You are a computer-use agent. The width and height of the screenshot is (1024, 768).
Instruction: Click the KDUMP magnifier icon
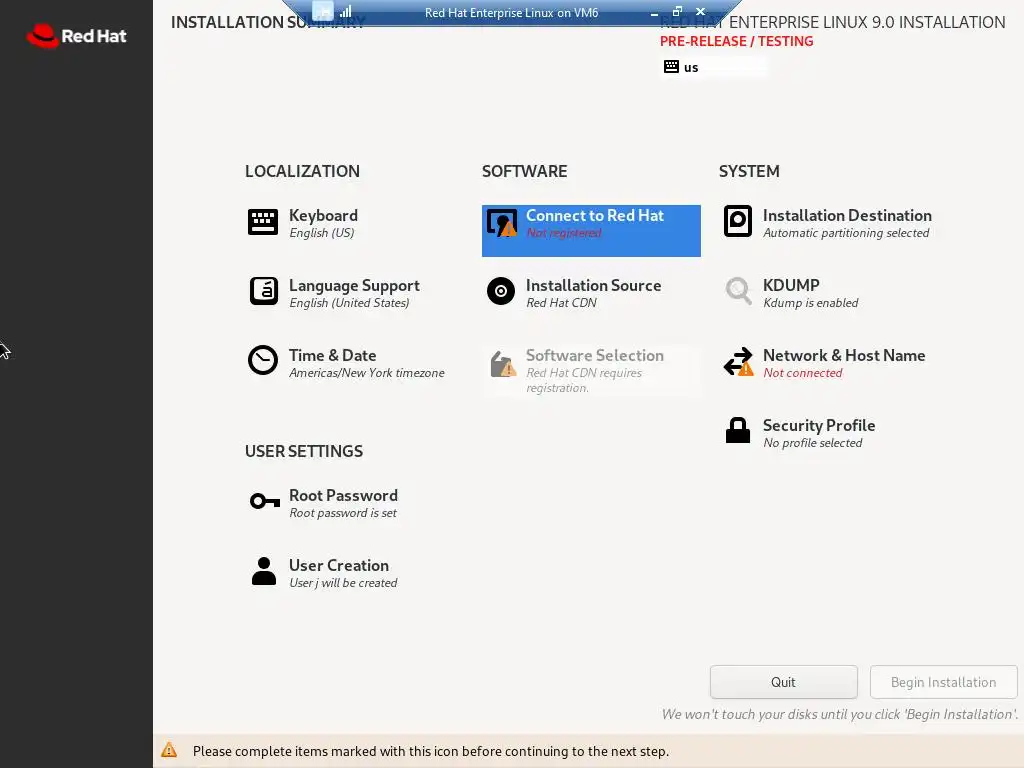point(739,291)
